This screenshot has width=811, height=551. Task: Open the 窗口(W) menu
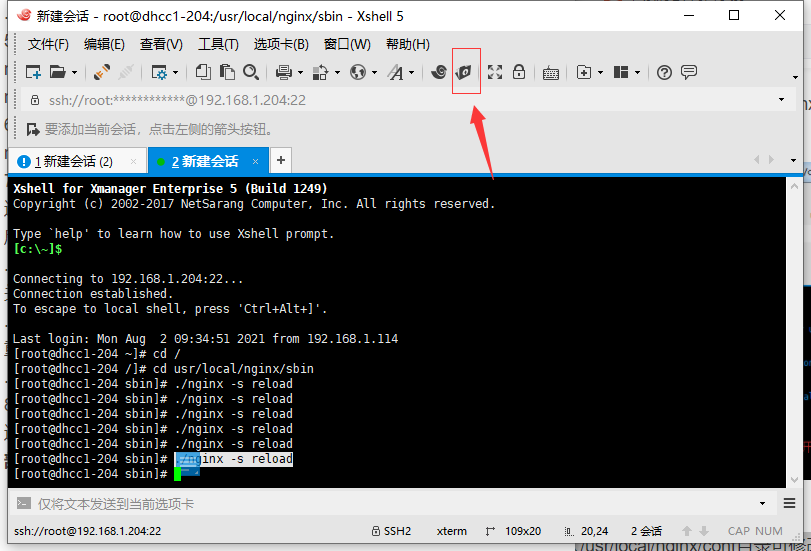click(x=347, y=44)
